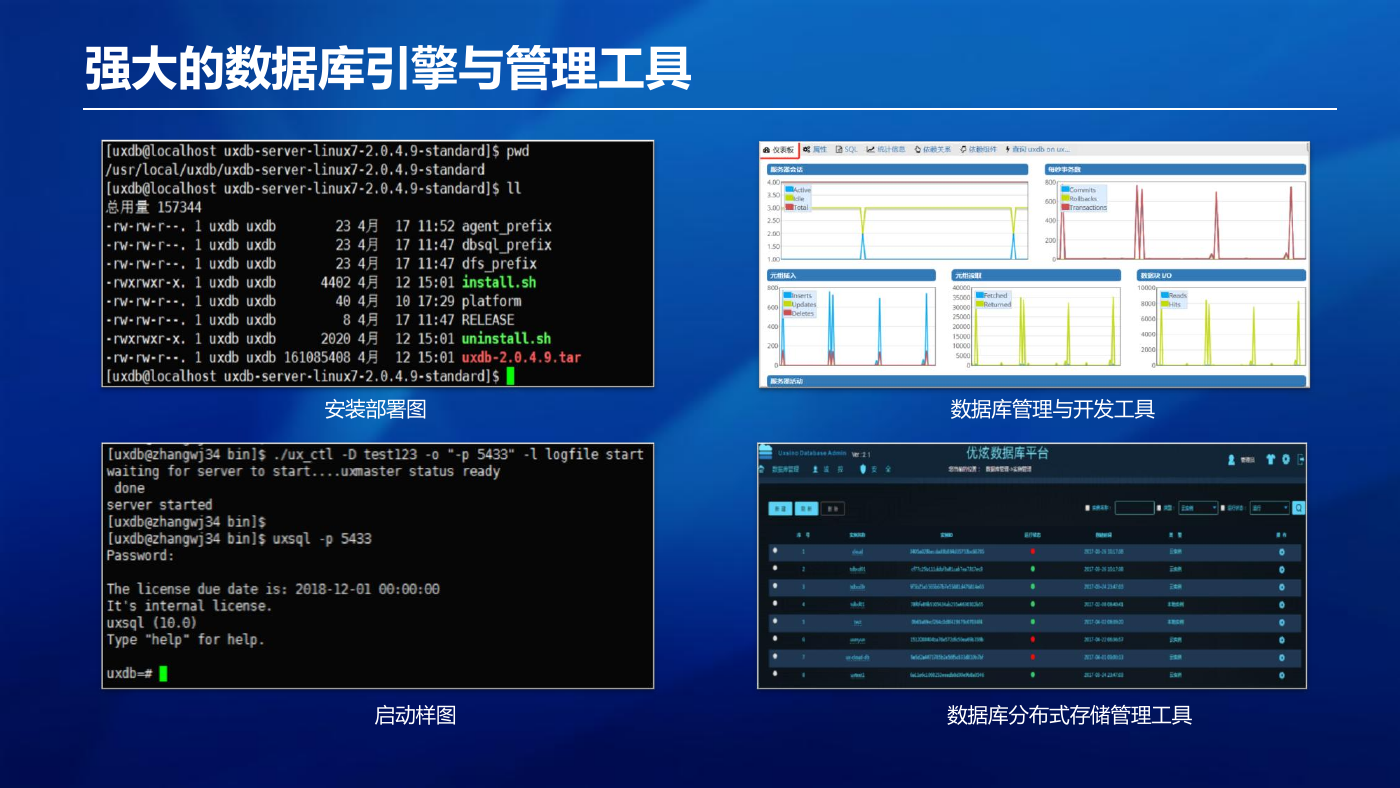Open the 类型 filter dropdown
Screen dimensions: 1400x788
(1198, 508)
